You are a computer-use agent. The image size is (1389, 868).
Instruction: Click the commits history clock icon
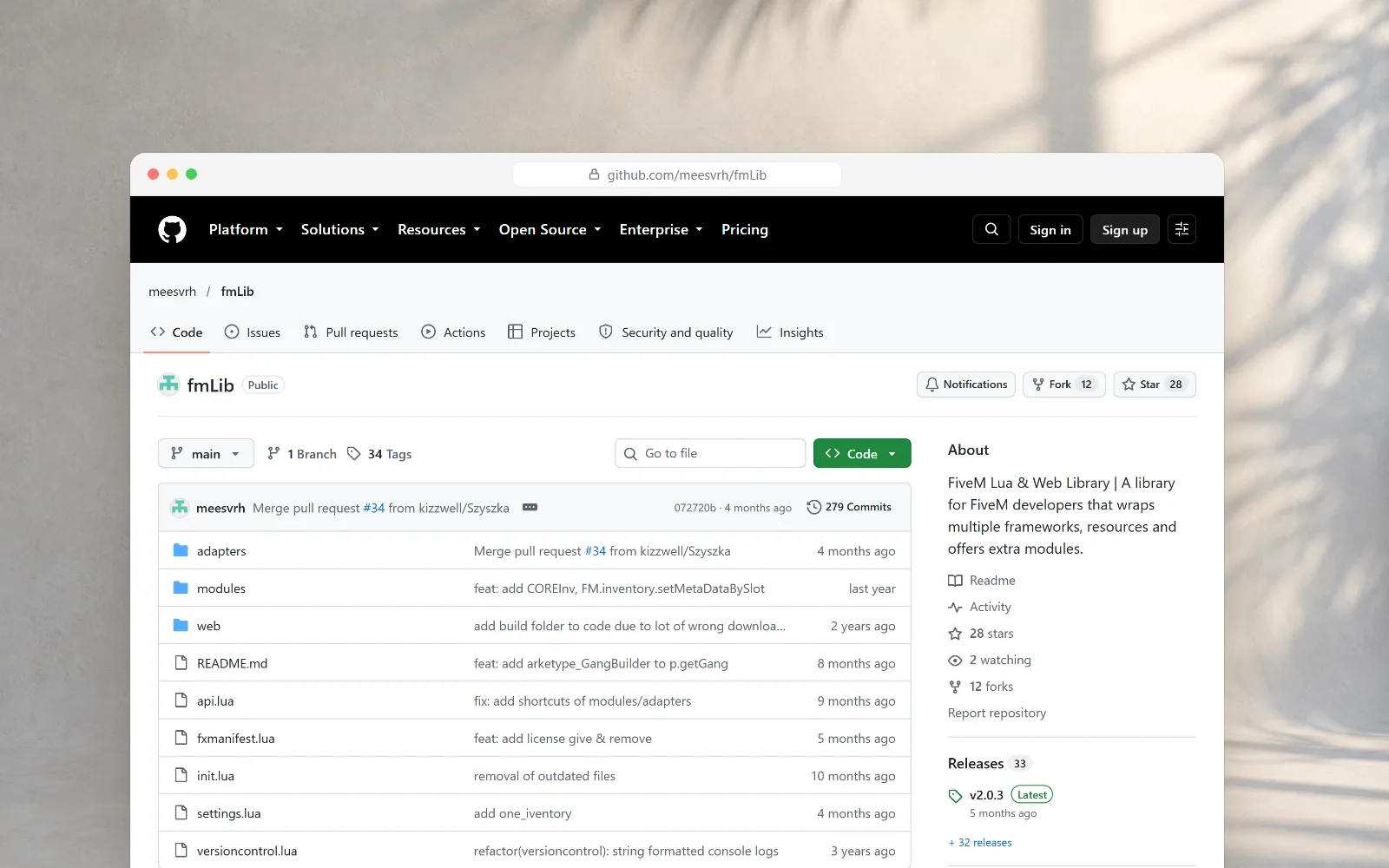tap(813, 507)
